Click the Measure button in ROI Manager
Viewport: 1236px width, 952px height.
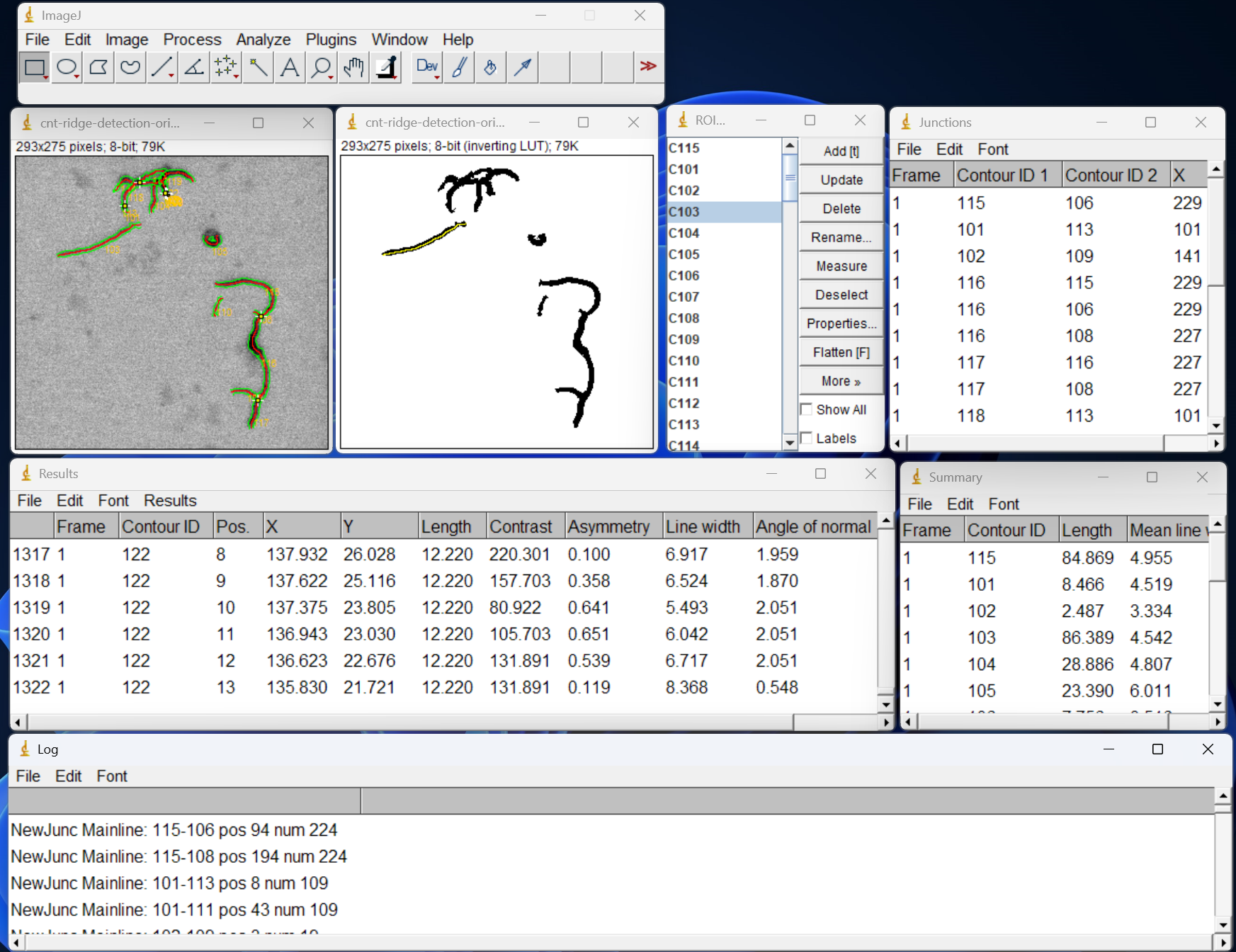coord(841,266)
